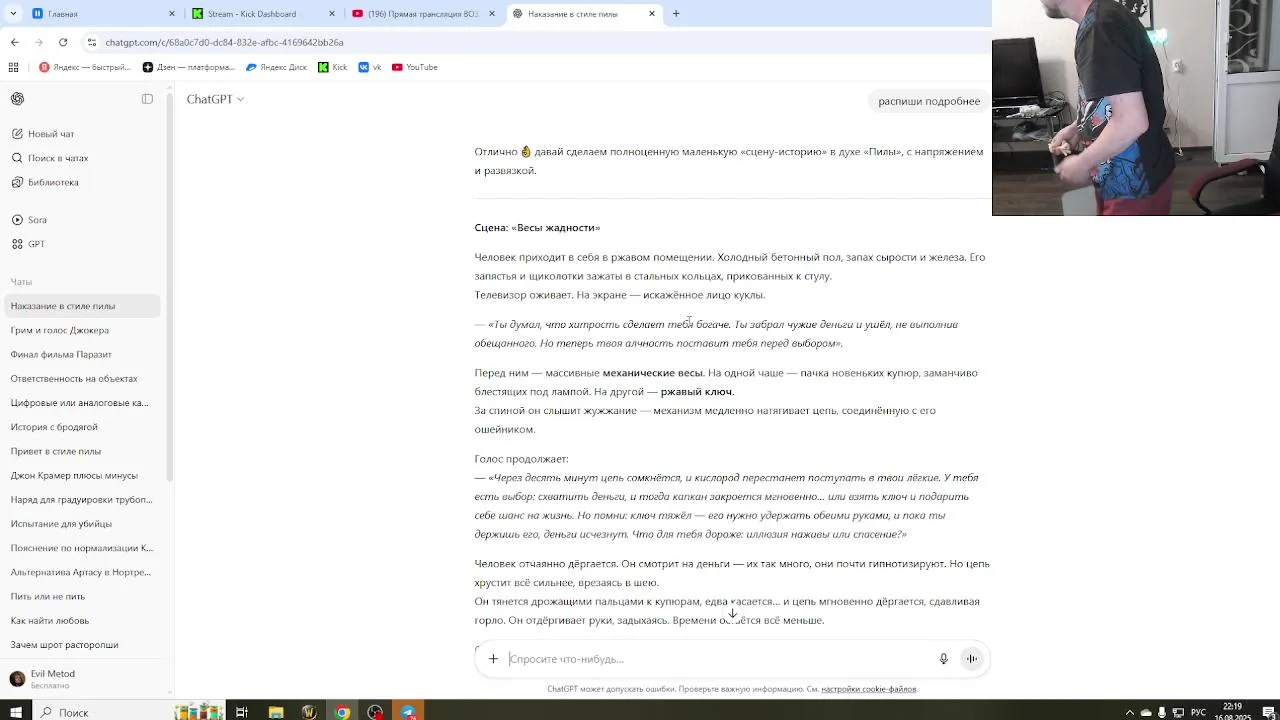
Task: Open the notification center icon
Action: pyautogui.click(x=1268, y=712)
